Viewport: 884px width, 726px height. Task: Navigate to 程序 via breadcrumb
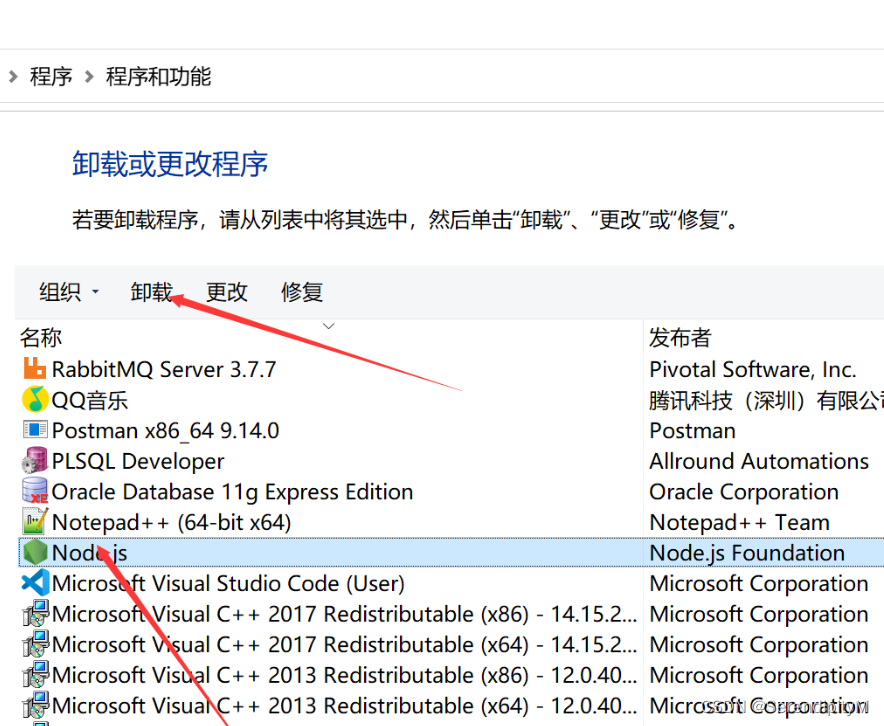[51, 76]
